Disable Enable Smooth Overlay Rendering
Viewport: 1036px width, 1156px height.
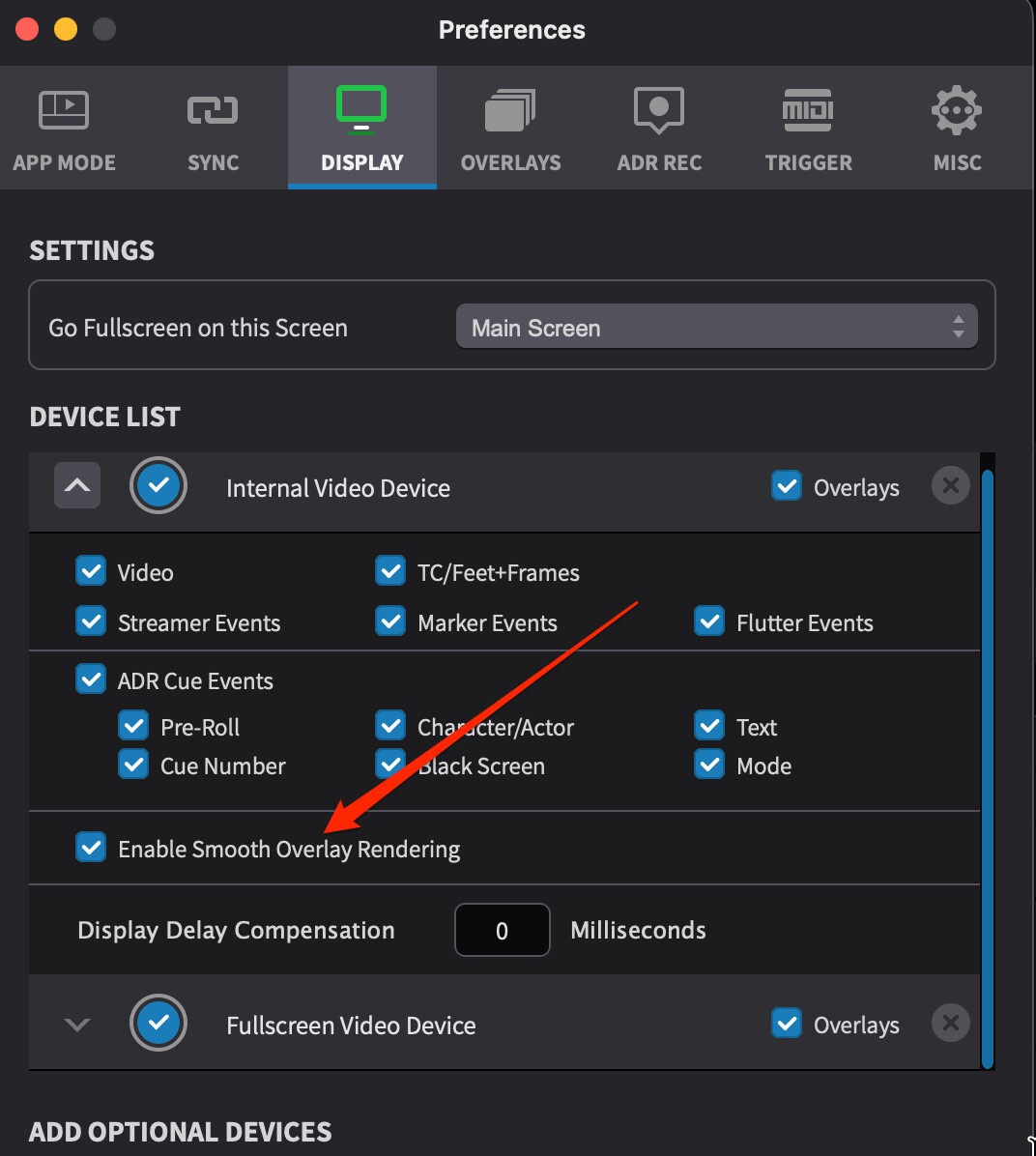coord(91,848)
